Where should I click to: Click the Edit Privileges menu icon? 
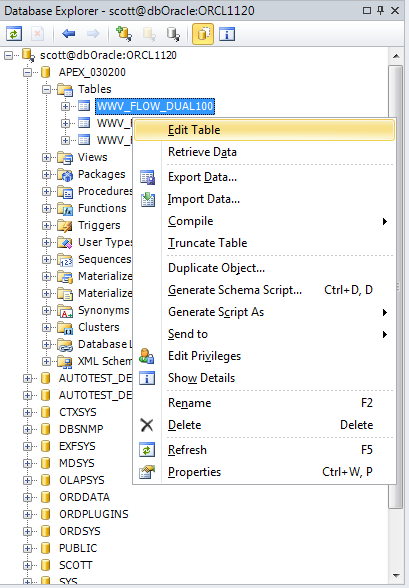click(147, 356)
